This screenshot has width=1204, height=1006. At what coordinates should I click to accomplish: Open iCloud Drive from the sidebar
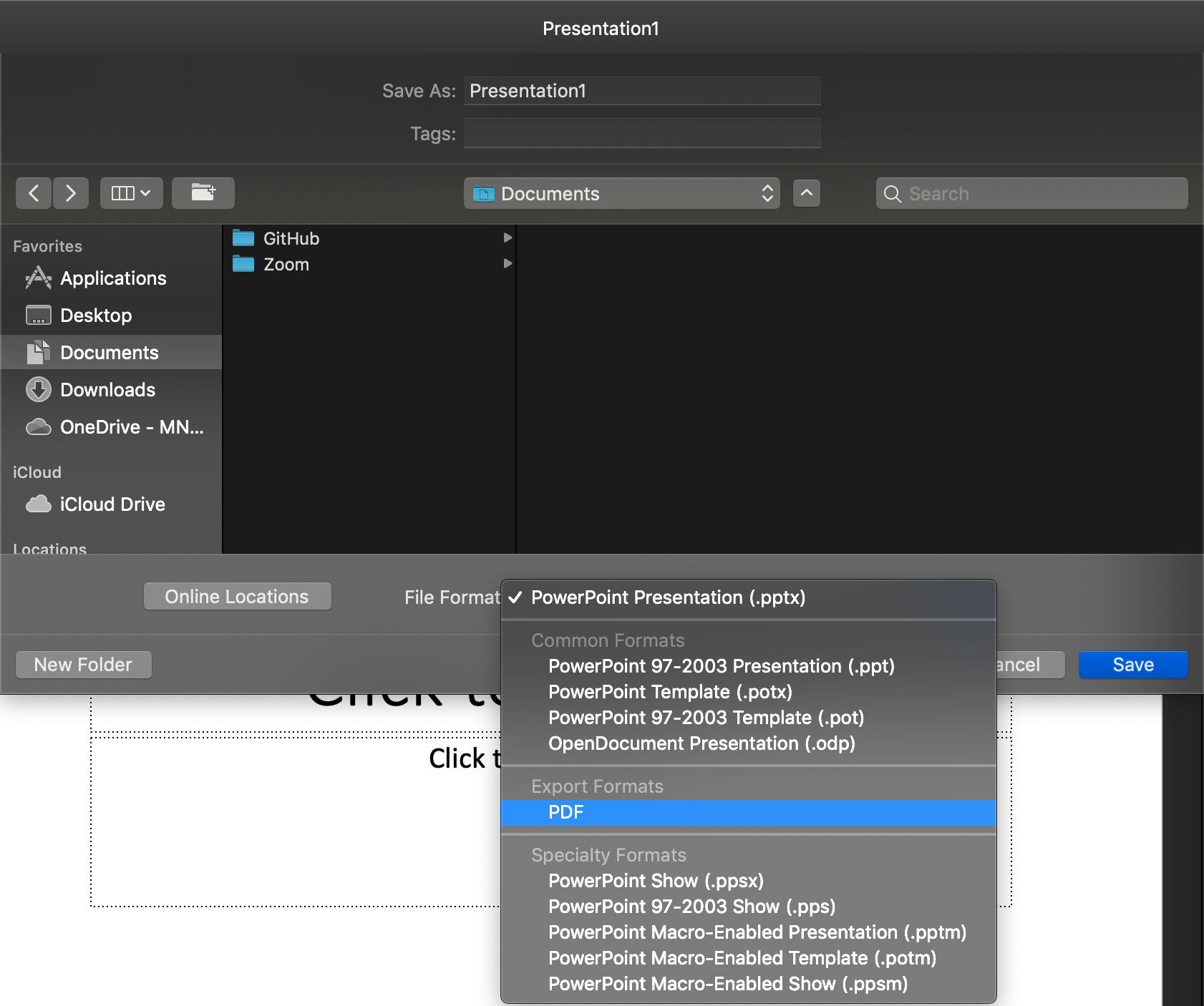[x=112, y=504]
